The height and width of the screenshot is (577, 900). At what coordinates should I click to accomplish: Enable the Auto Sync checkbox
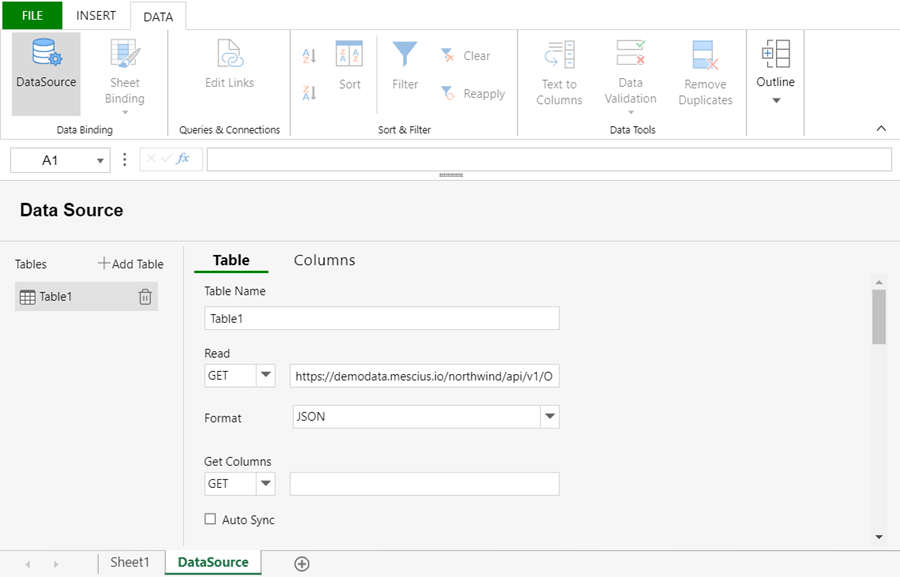(x=210, y=520)
